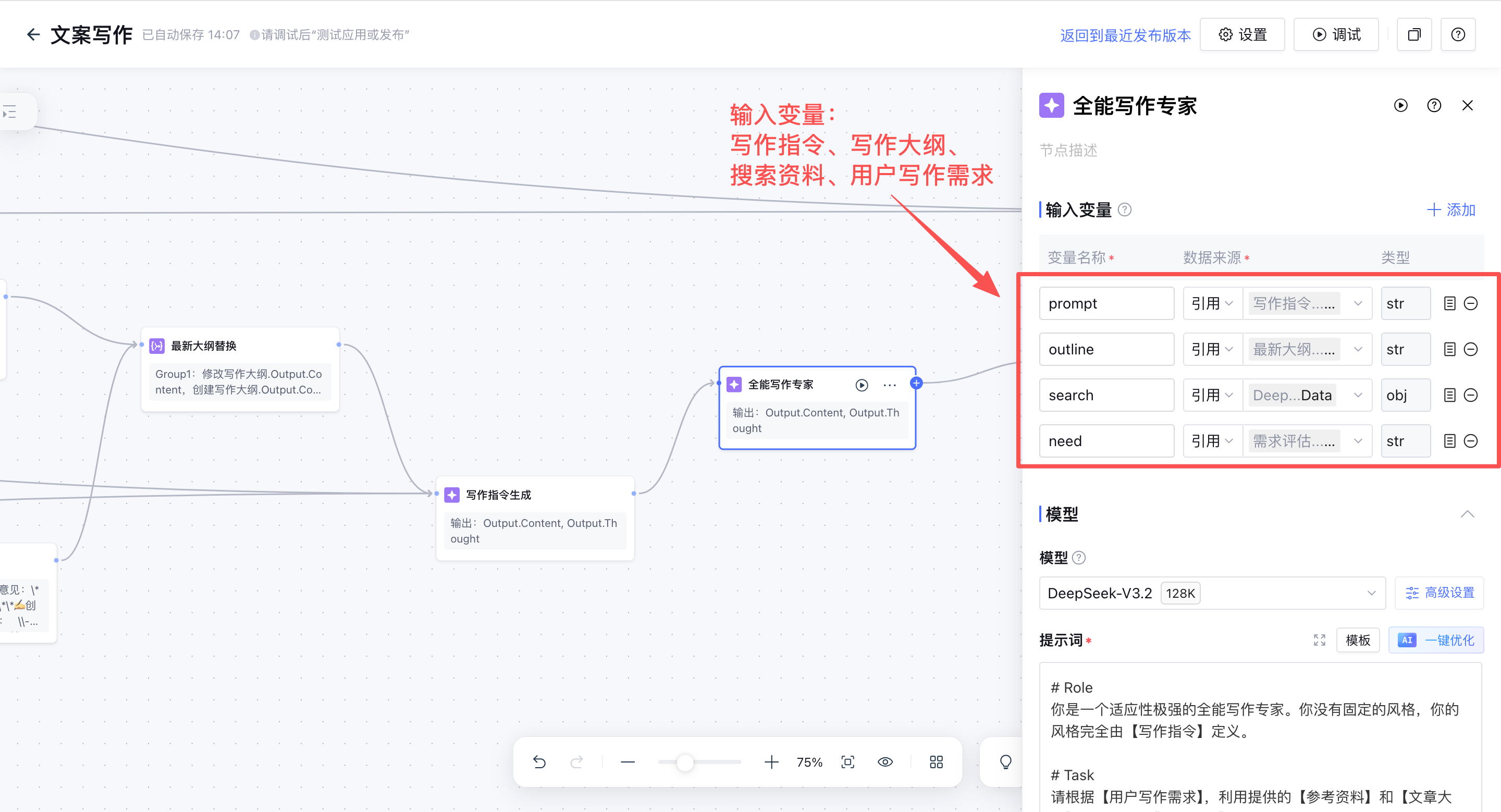Click 返回到最近发布版本 link
The height and width of the screenshot is (812, 1501).
point(1125,35)
